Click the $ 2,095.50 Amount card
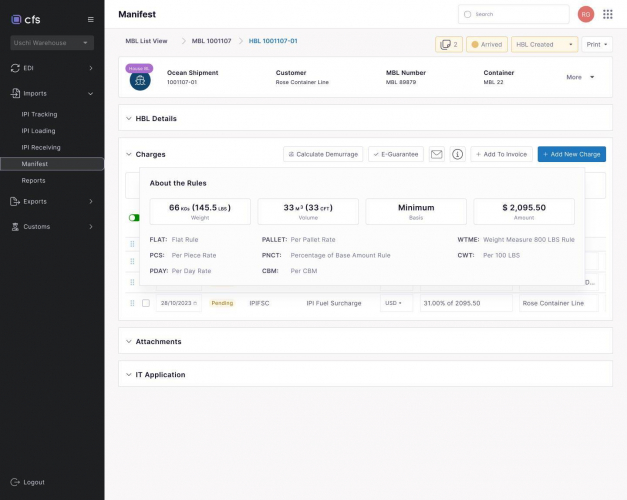 (524, 212)
